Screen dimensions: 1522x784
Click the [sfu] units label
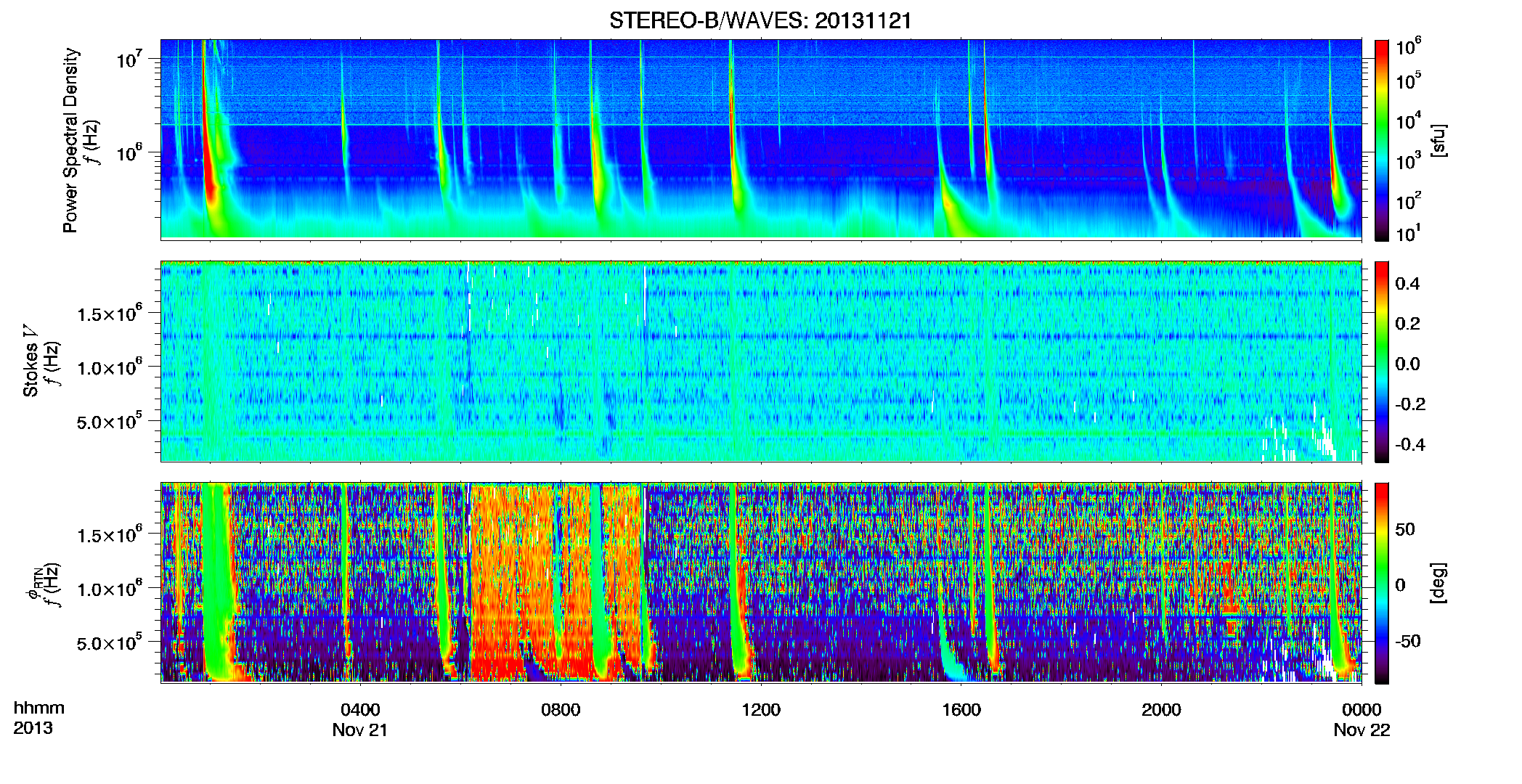pos(1438,140)
